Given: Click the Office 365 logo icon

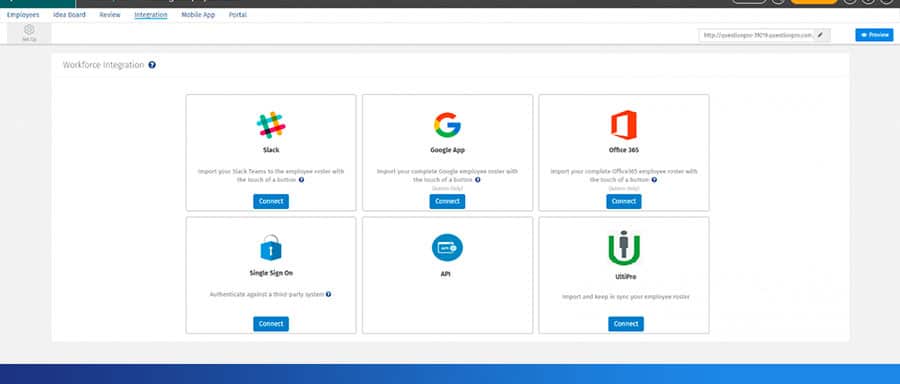Looking at the screenshot, I should 624,125.
